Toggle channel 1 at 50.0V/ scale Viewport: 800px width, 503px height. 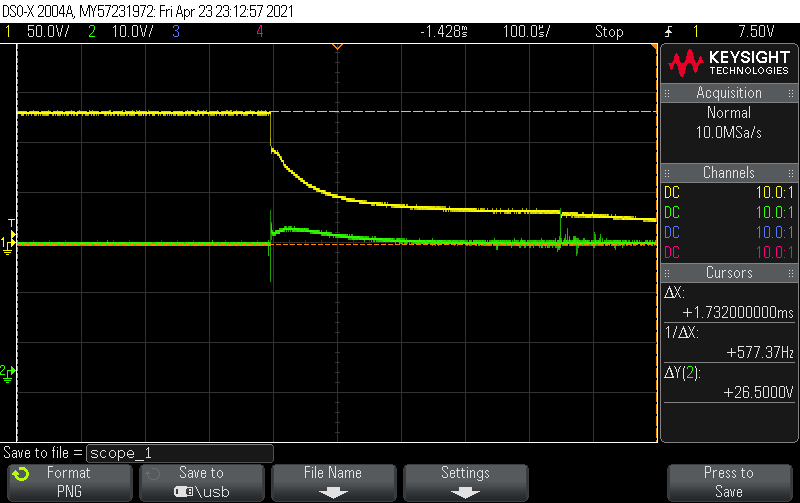[x=38, y=32]
